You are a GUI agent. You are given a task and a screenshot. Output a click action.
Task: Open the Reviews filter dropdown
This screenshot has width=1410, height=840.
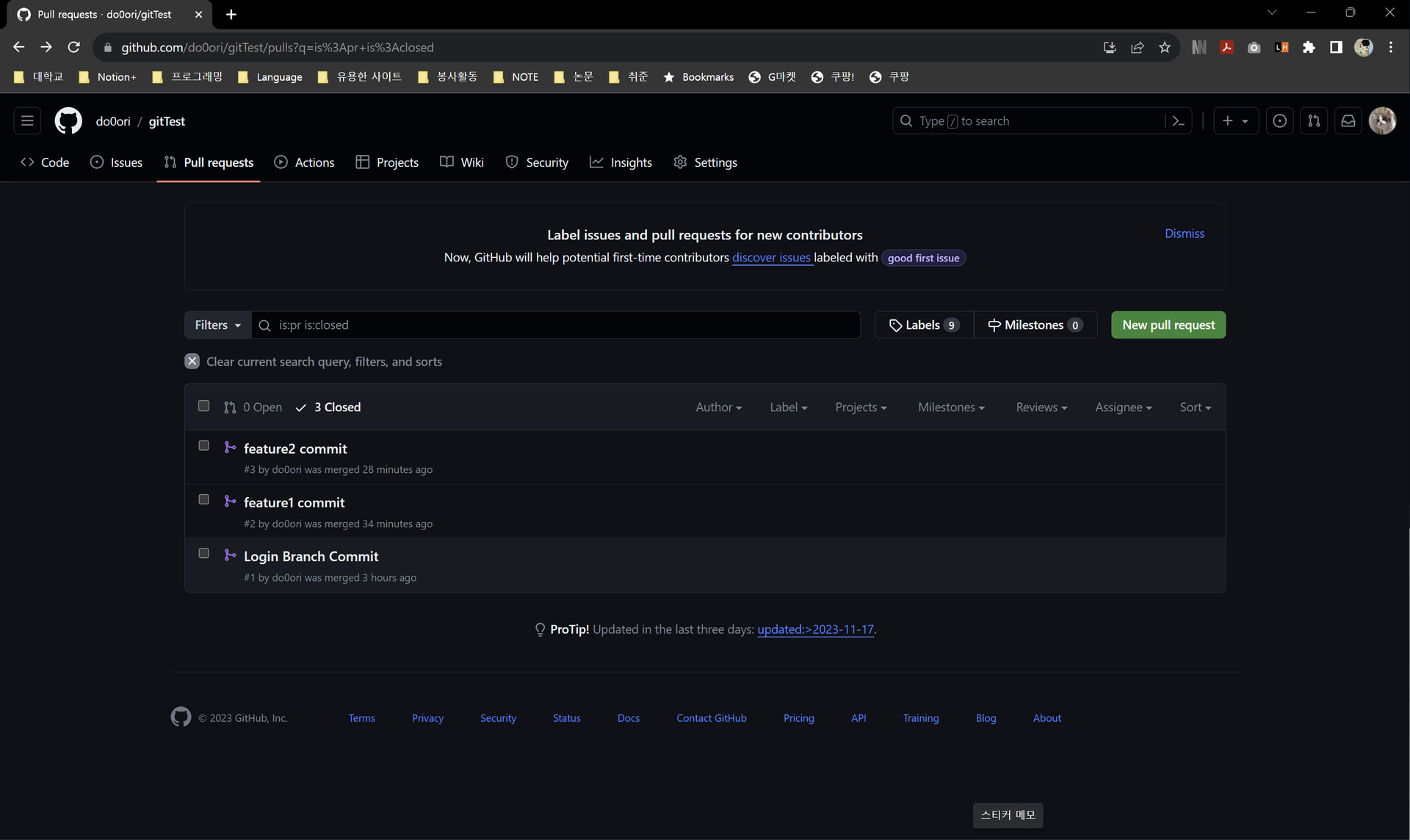click(1041, 407)
